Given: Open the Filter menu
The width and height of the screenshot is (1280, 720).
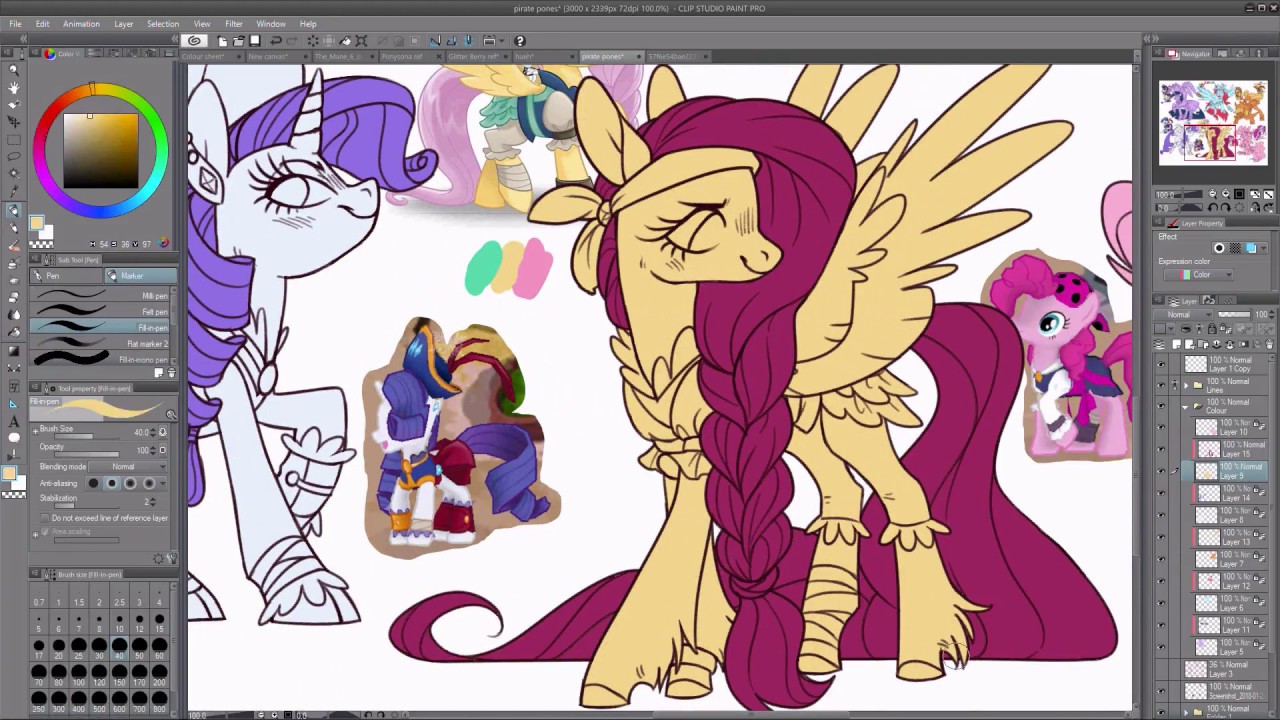Looking at the screenshot, I should pyautogui.click(x=234, y=24).
